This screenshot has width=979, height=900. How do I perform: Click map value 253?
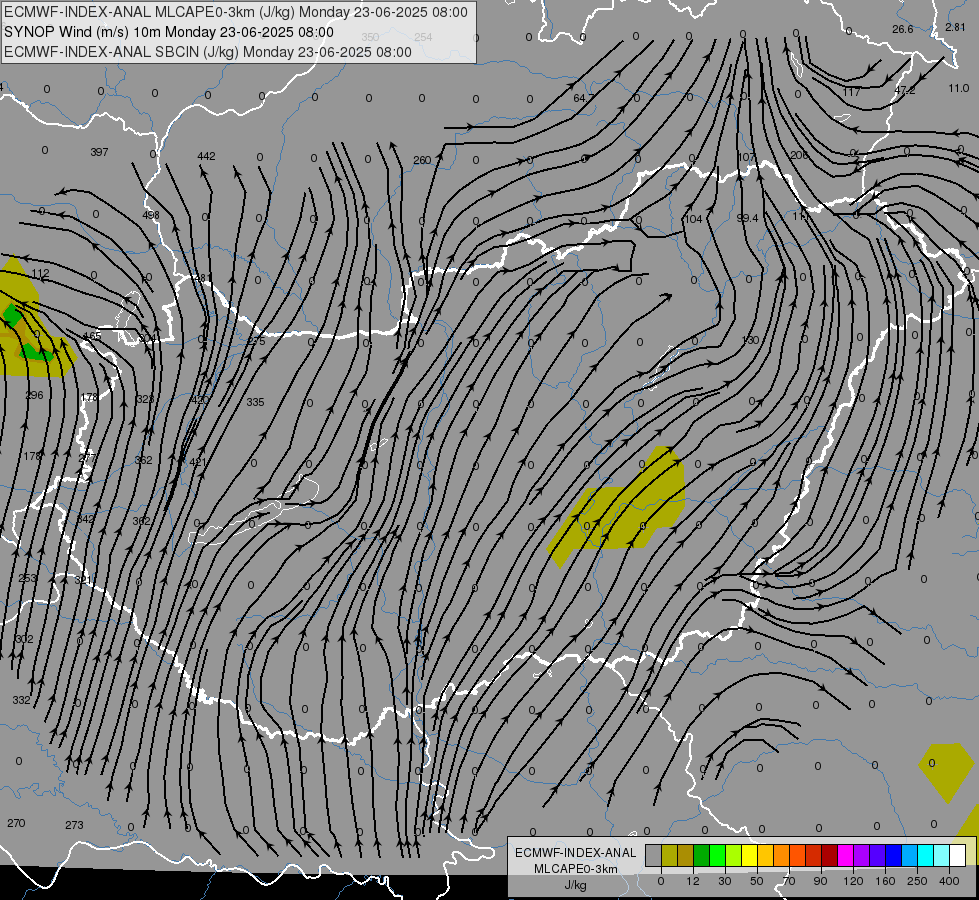click(x=27, y=578)
